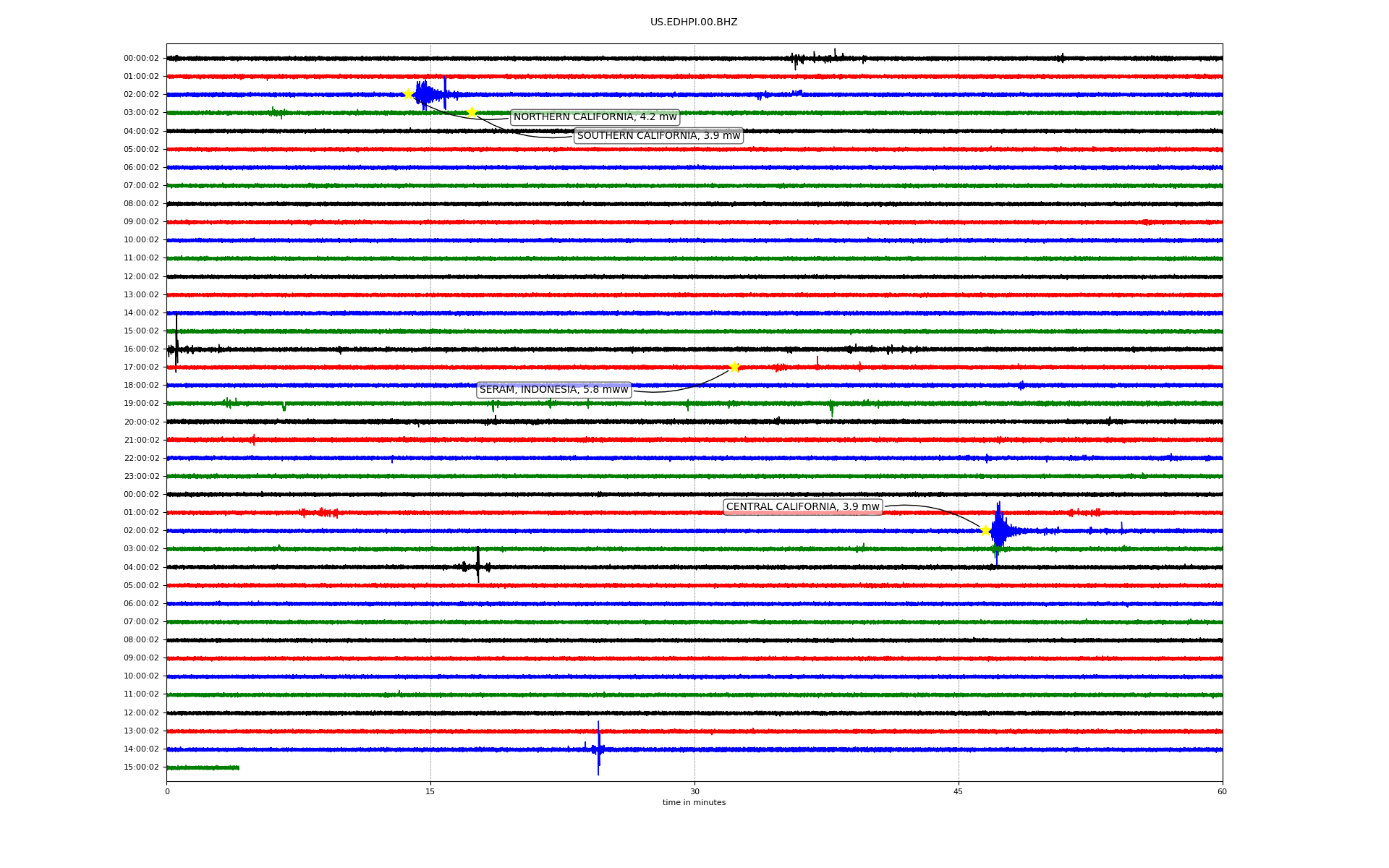The width and height of the screenshot is (1389, 868).
Task: Click the NORTHERN CALIFORNIA, 4.2 mw label
Action: tap(595, 117)
